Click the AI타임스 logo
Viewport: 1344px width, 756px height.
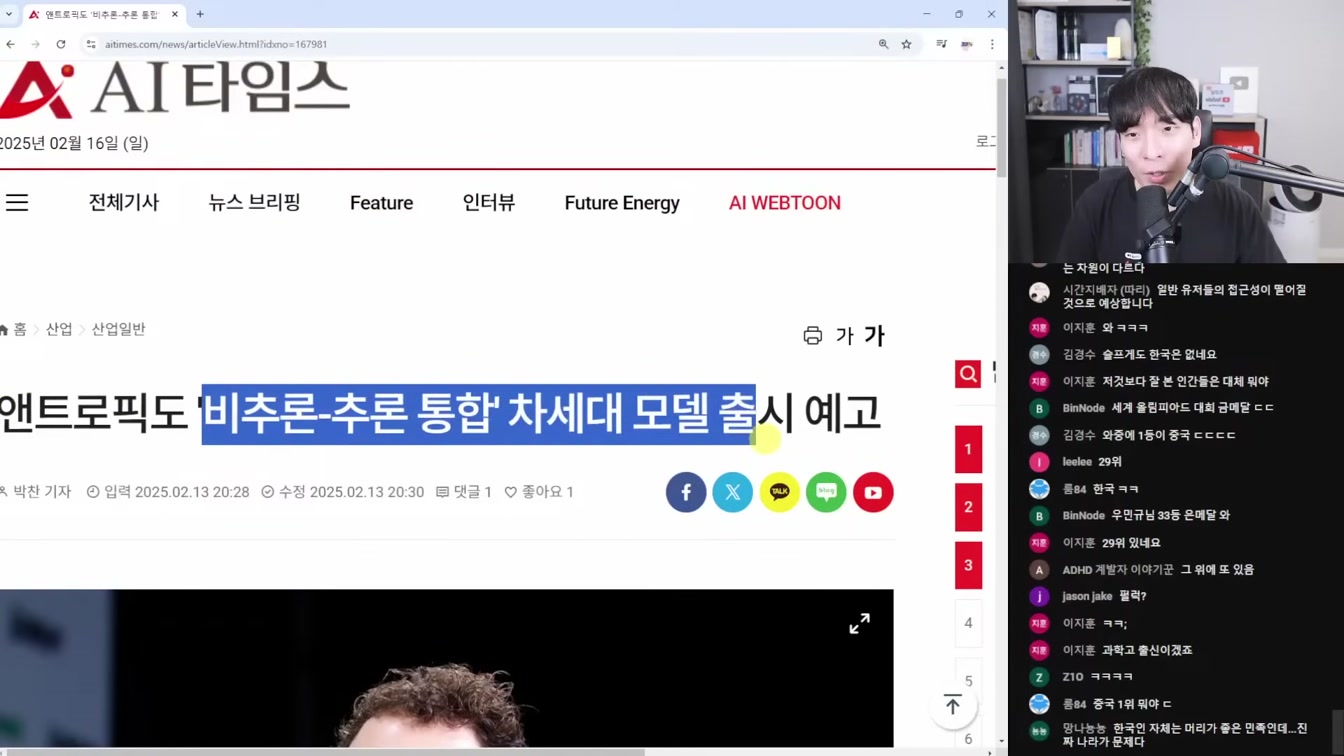(175, 88)
